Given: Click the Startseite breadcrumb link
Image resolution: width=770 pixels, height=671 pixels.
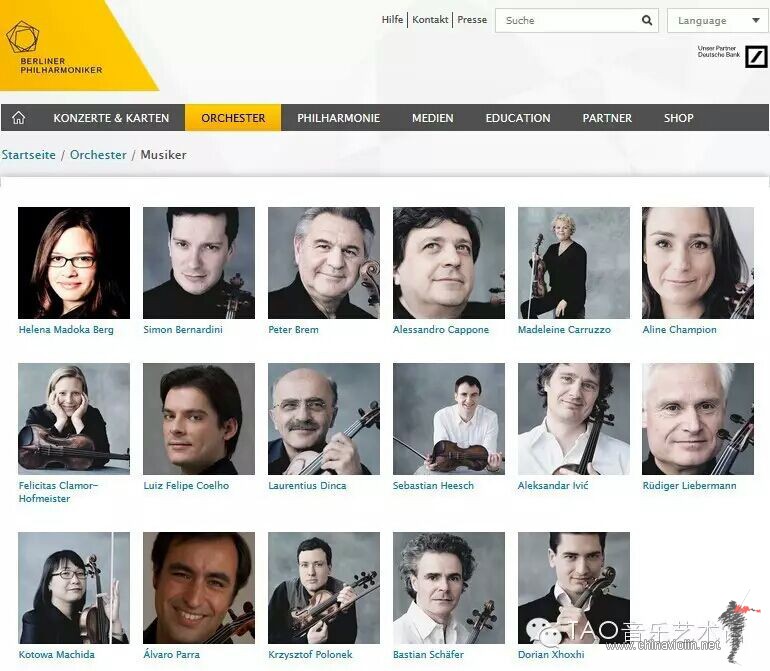Looking at the screenshot, I should pyautogui.click(x=28, y=155).
